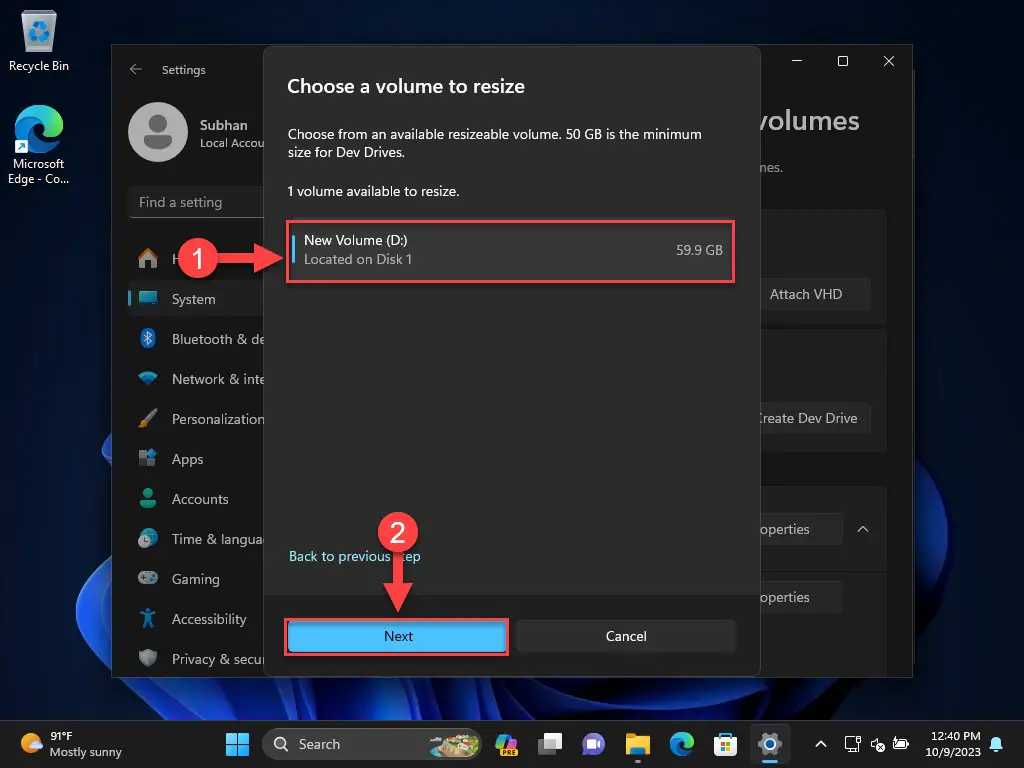Open the Recycle Bin desktop icon

39,40
